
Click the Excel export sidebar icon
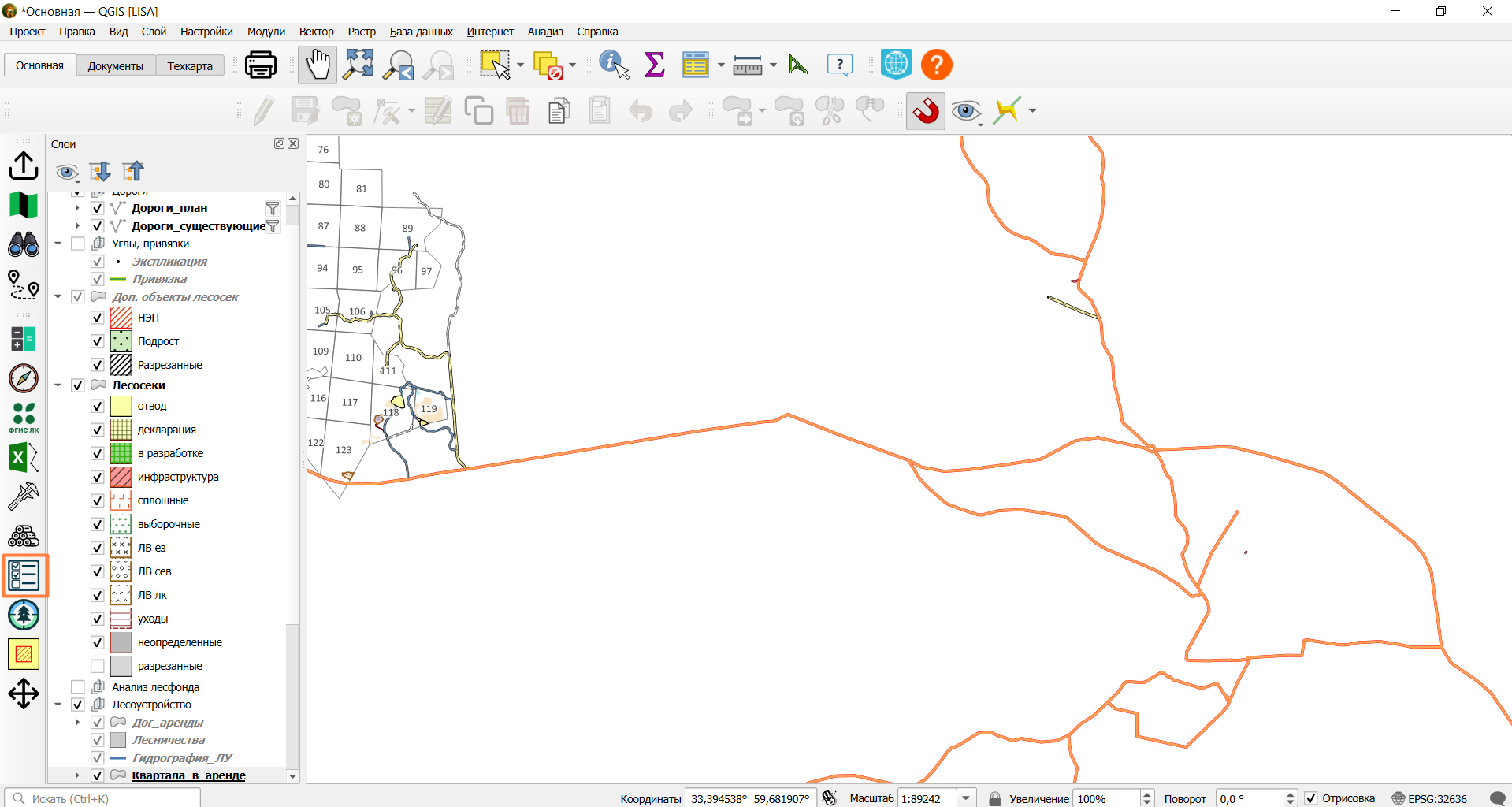(x=24, y=457)
